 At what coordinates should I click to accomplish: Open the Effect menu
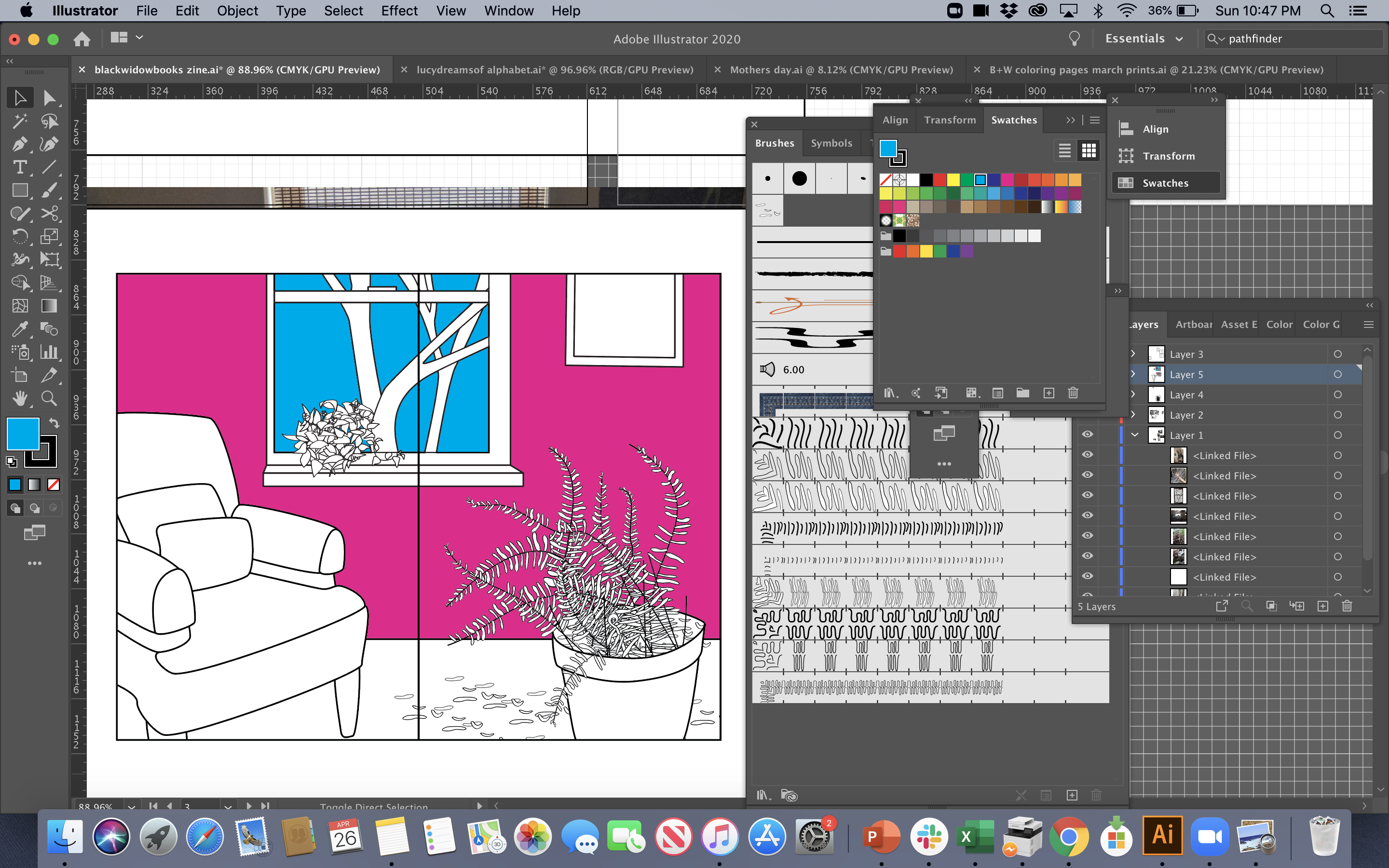(399, 11)
